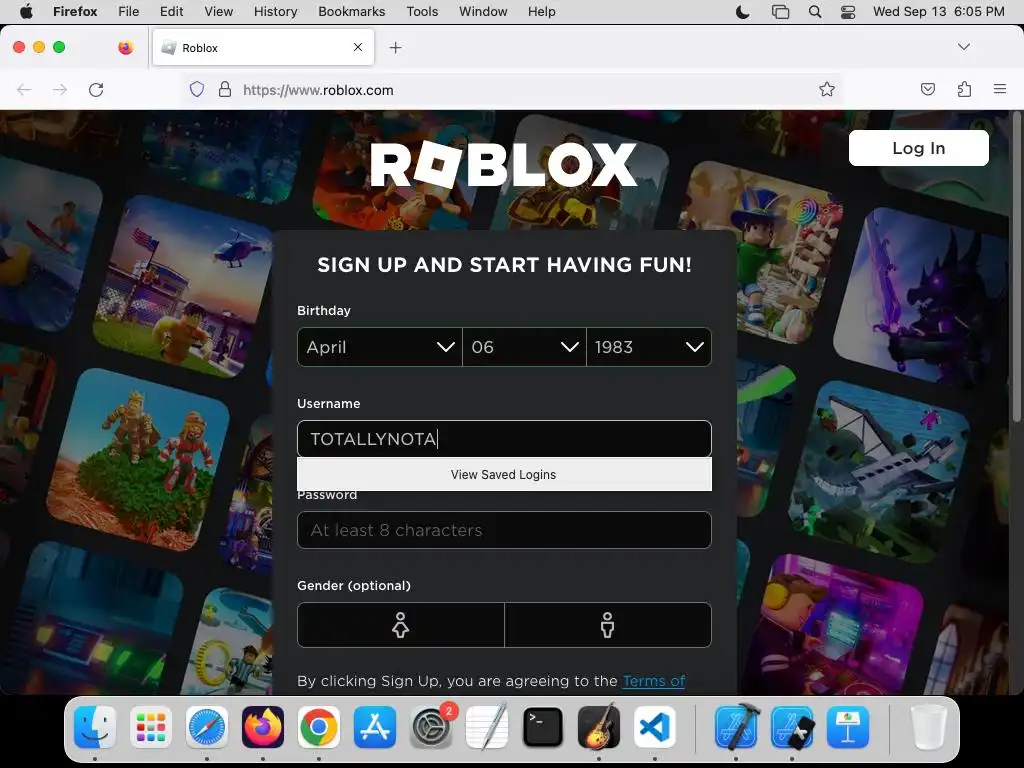Open the Firefox extensions puzzle icon

pyautogui.click(x=964, y=89)
